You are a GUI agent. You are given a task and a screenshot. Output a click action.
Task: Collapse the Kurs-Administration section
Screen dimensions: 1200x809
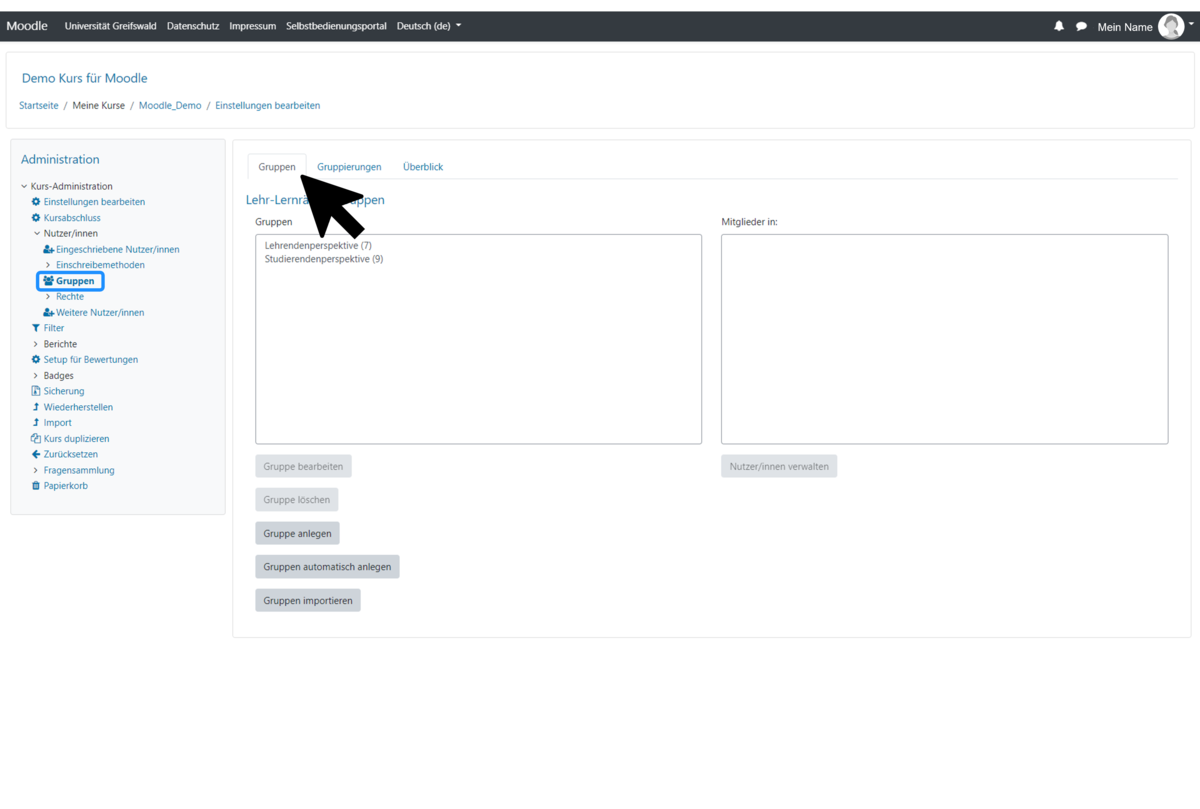24,186
